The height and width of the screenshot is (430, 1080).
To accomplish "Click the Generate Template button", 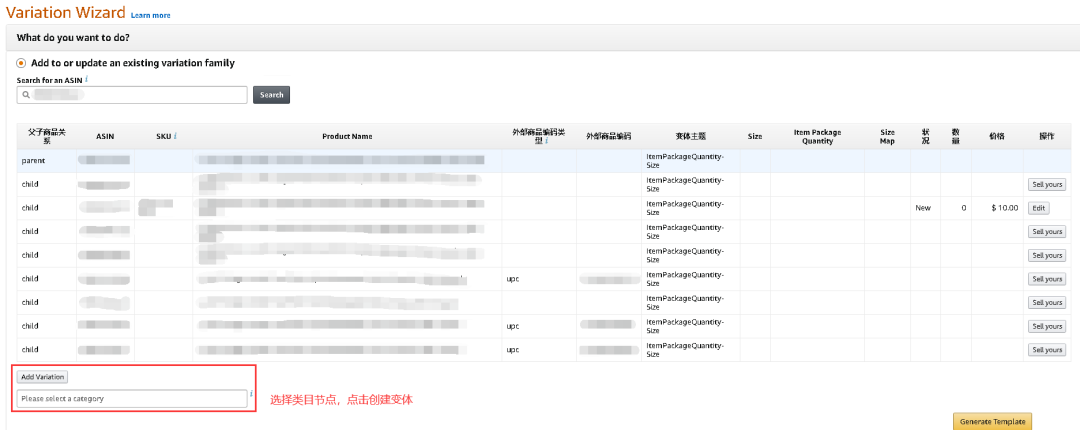I will point(991,421).
